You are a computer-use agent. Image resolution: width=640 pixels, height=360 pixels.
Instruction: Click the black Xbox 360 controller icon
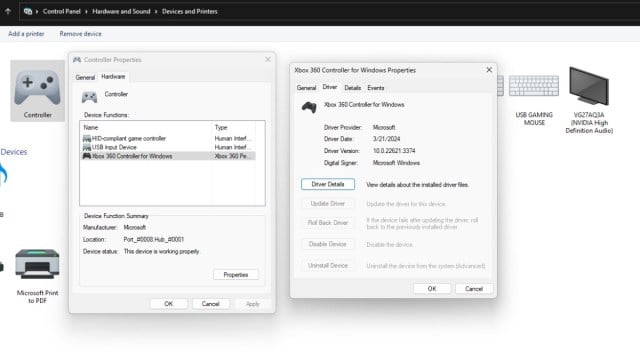[309, 107]
